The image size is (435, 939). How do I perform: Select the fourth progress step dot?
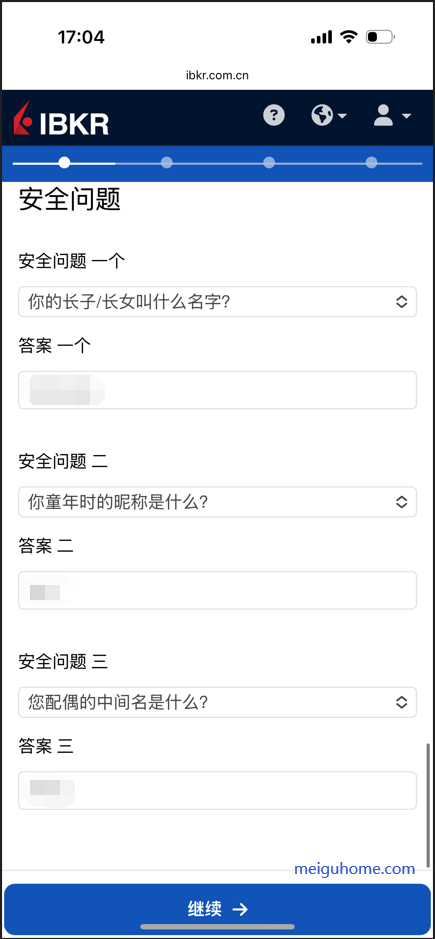[x=371, y=162]
